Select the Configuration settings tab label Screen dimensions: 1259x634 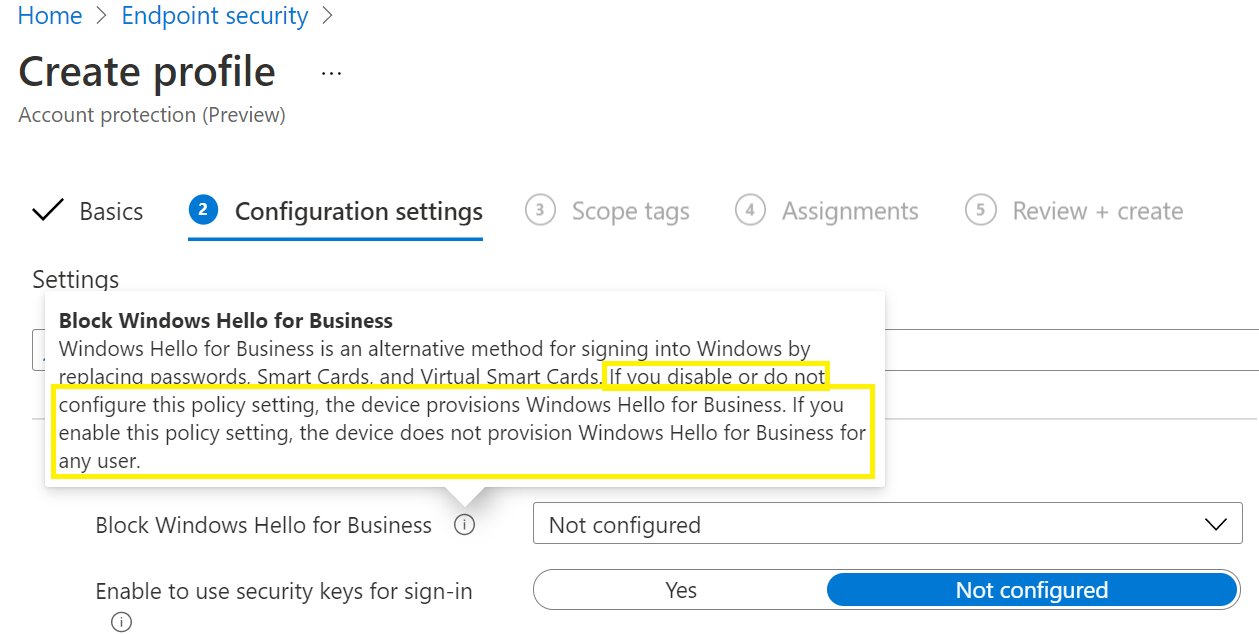pos(358,211)
